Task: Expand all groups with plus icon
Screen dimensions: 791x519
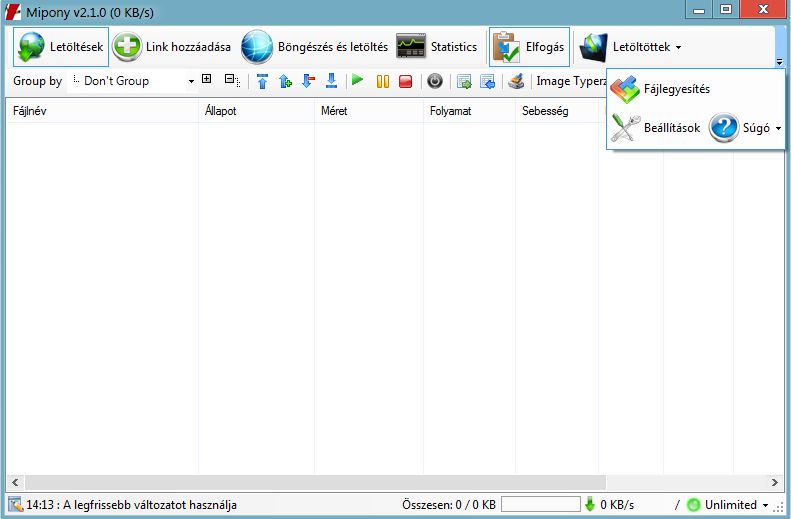Action: tap(206, 79)
